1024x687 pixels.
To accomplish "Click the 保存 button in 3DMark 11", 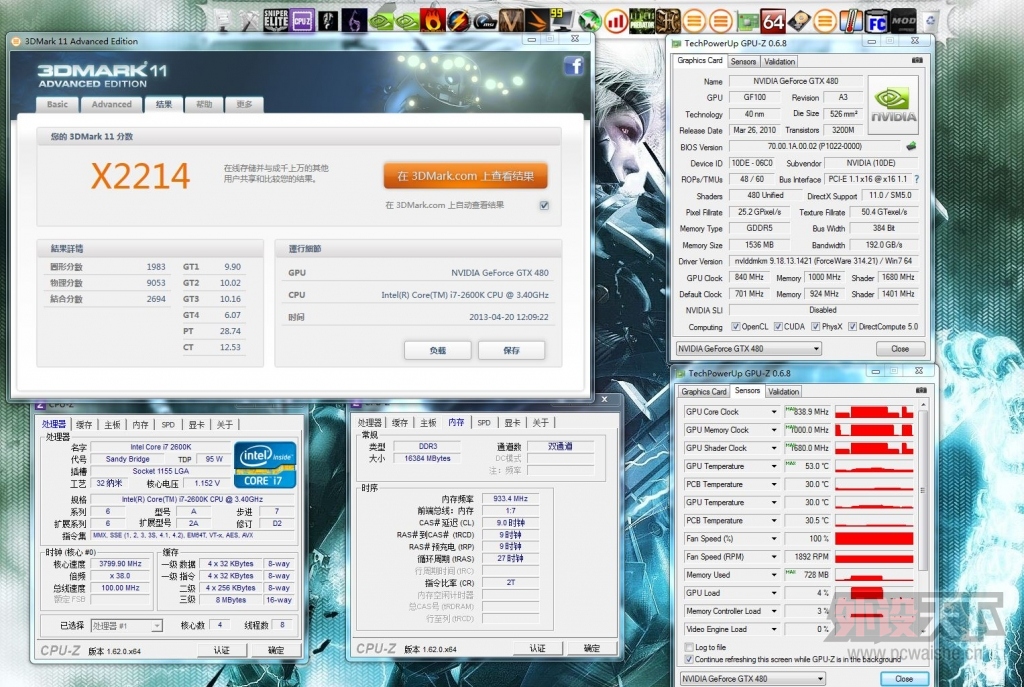I will [511, 350].
